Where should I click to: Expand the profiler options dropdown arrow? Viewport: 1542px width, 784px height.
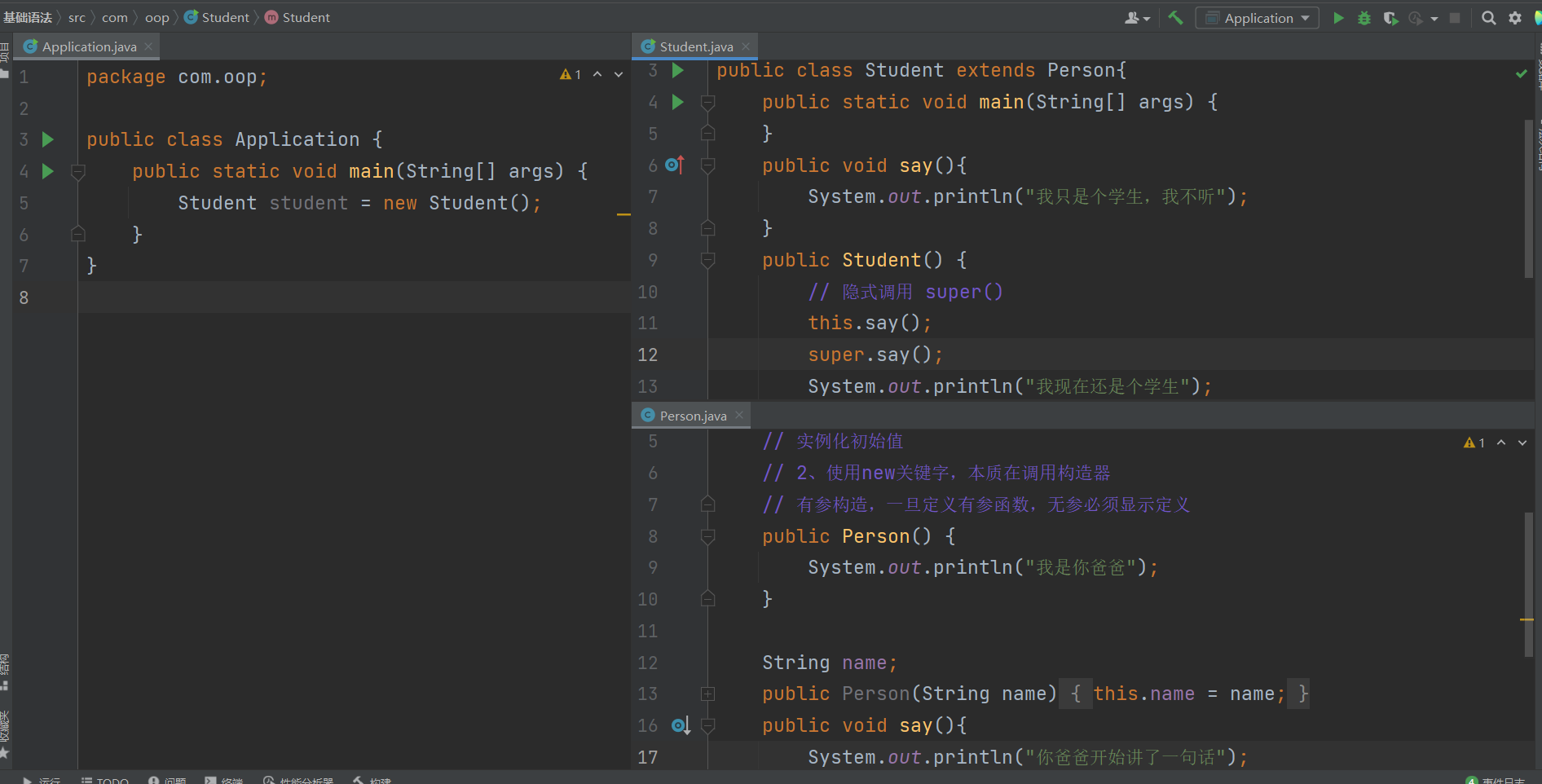[x=1434, y=19]
